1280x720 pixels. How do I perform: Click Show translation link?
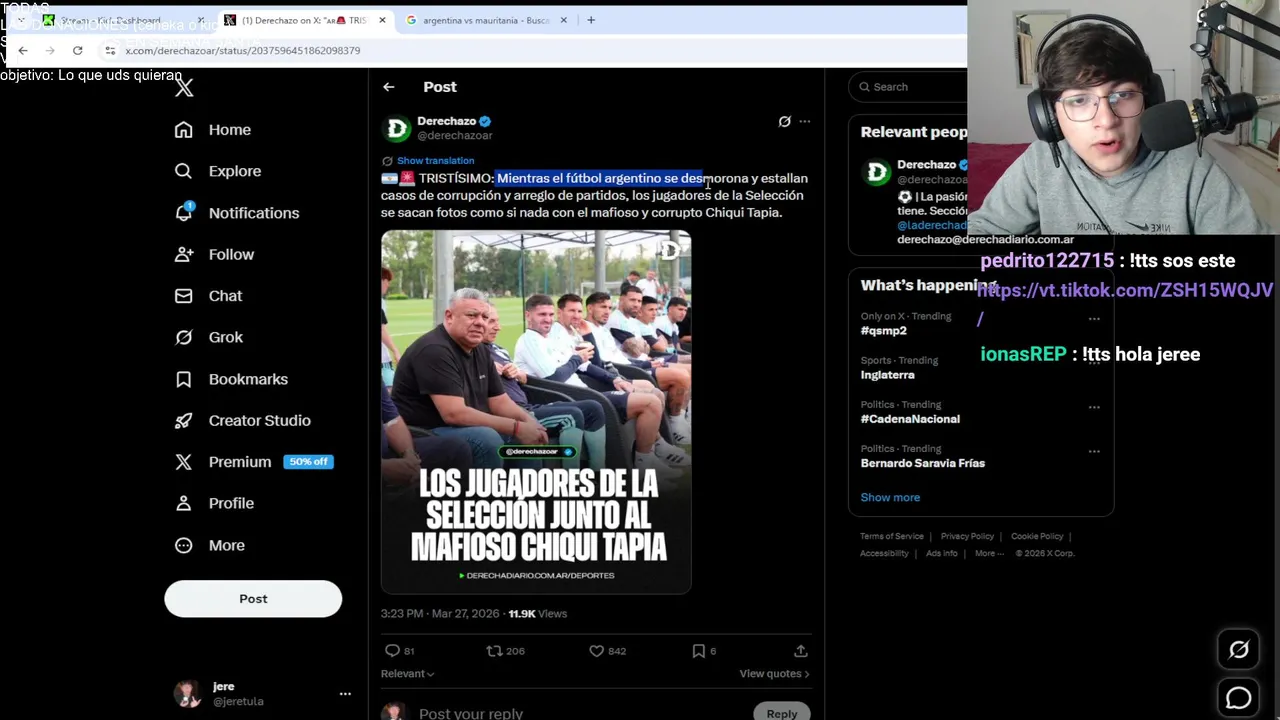(435, 160)
